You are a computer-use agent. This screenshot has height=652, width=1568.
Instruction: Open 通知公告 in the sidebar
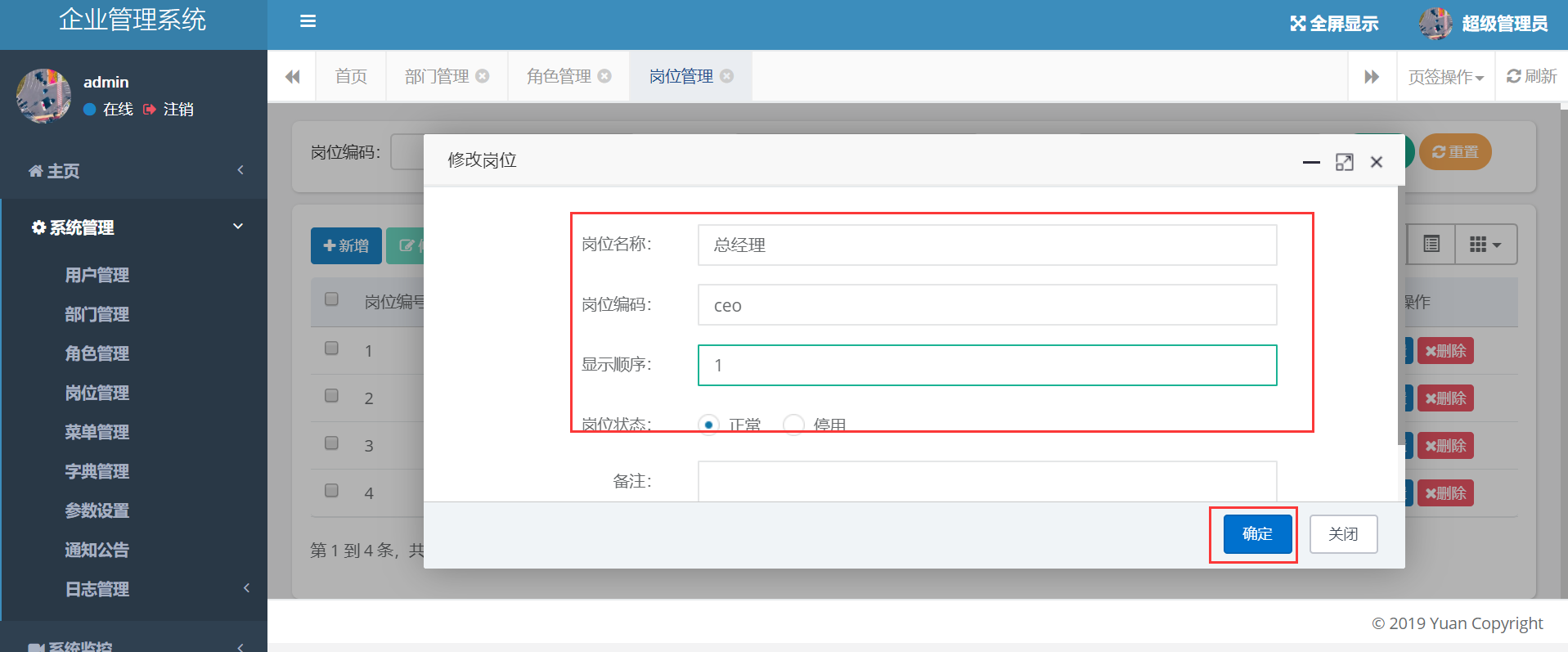97,550
